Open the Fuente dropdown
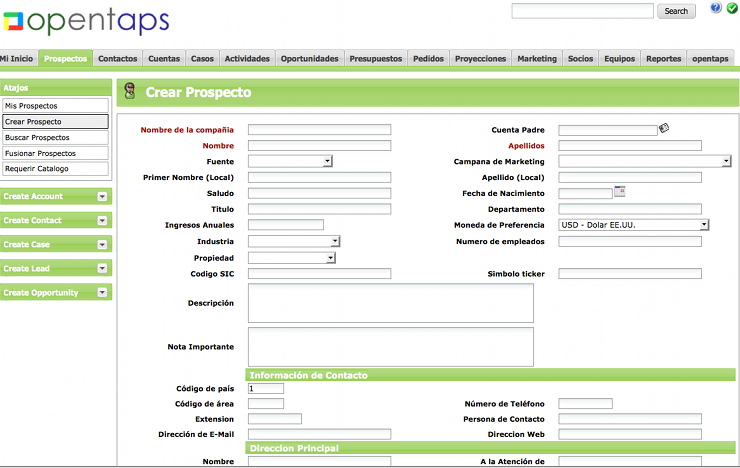 (x=290, y=162)
